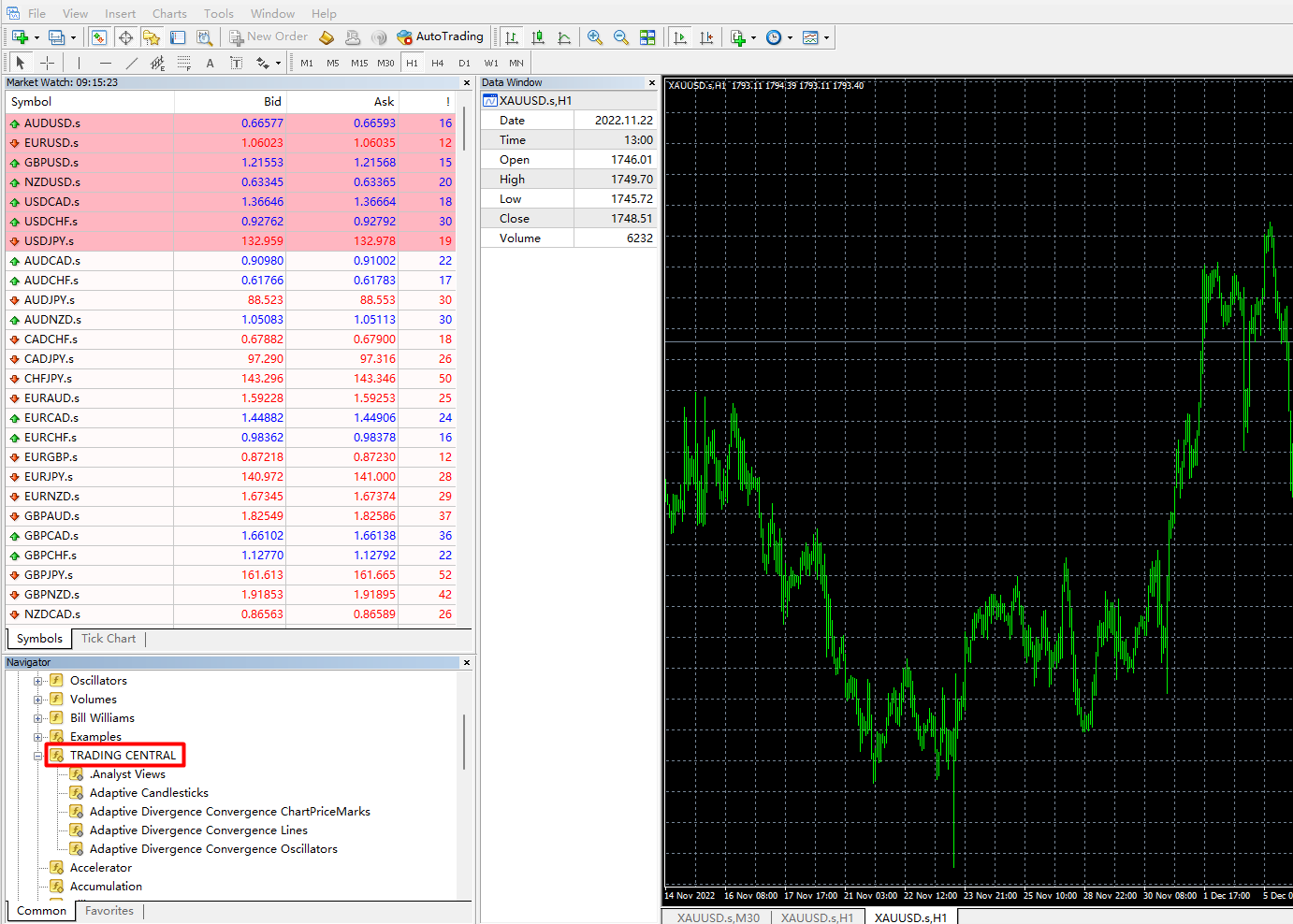Select the Adaptive Candlesticks indicator
The width and height of the screenshot is (1293, 924).
coord(149,793)
